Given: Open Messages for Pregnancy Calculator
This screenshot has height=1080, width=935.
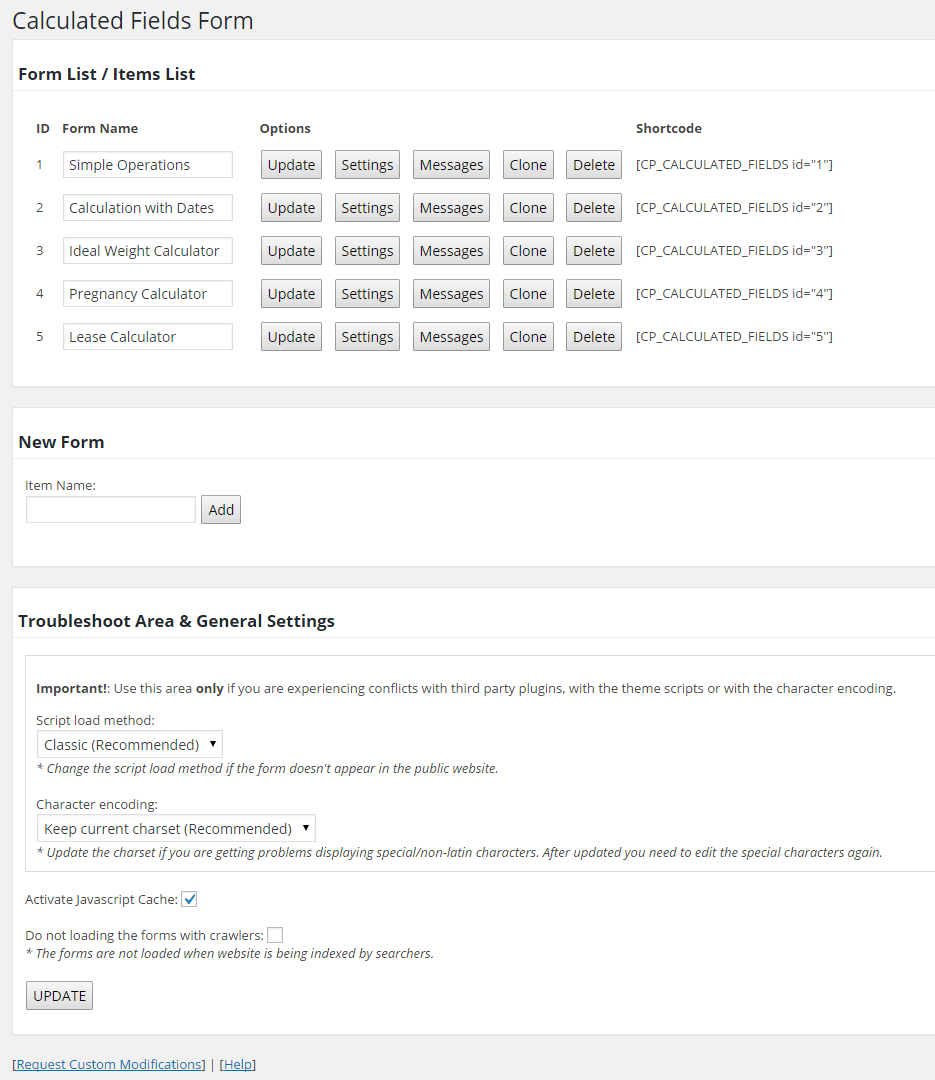Looking at the screenshot, I should tap(451, 294).
